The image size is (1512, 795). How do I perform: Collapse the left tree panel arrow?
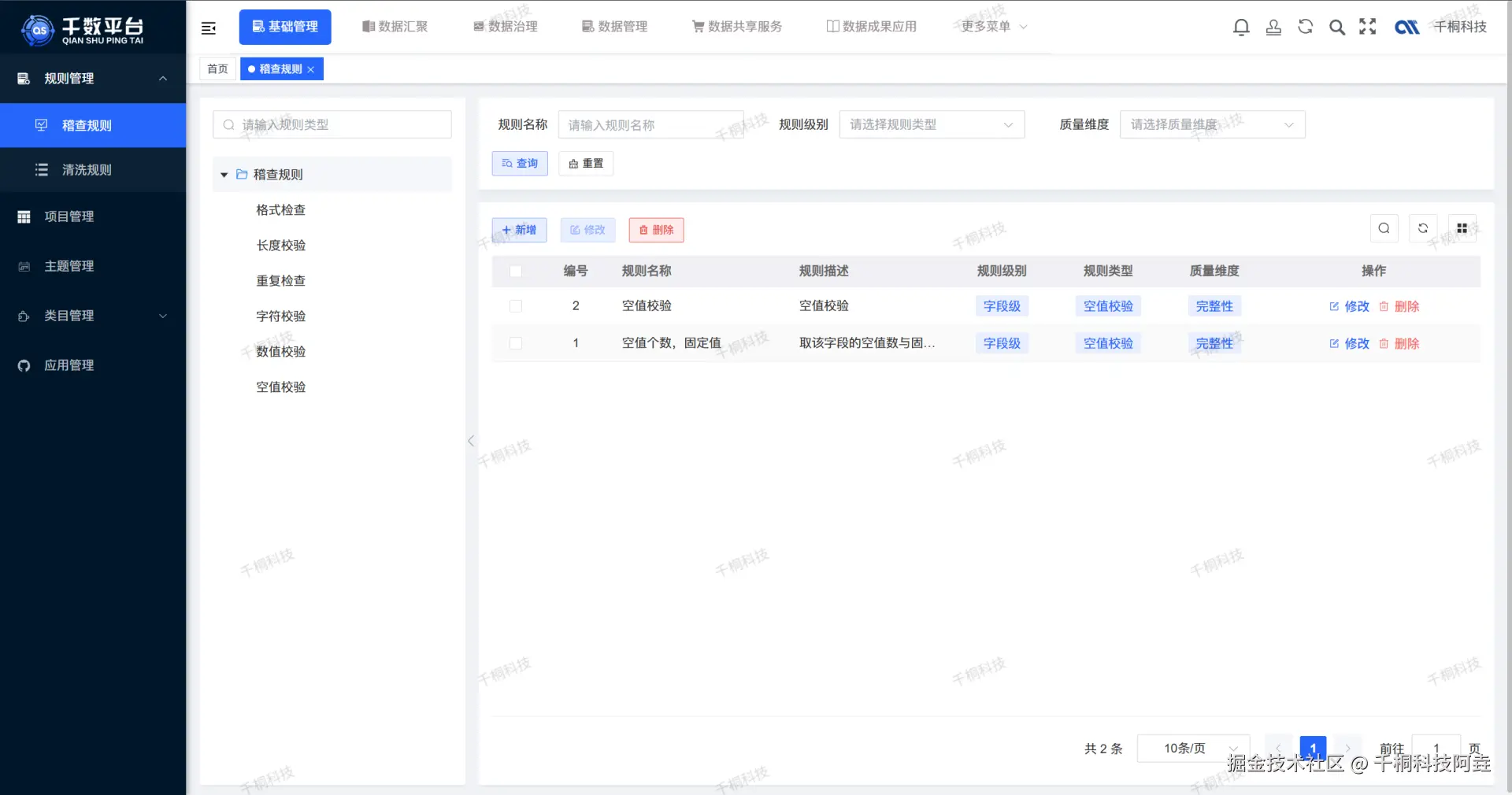point(471,441)
